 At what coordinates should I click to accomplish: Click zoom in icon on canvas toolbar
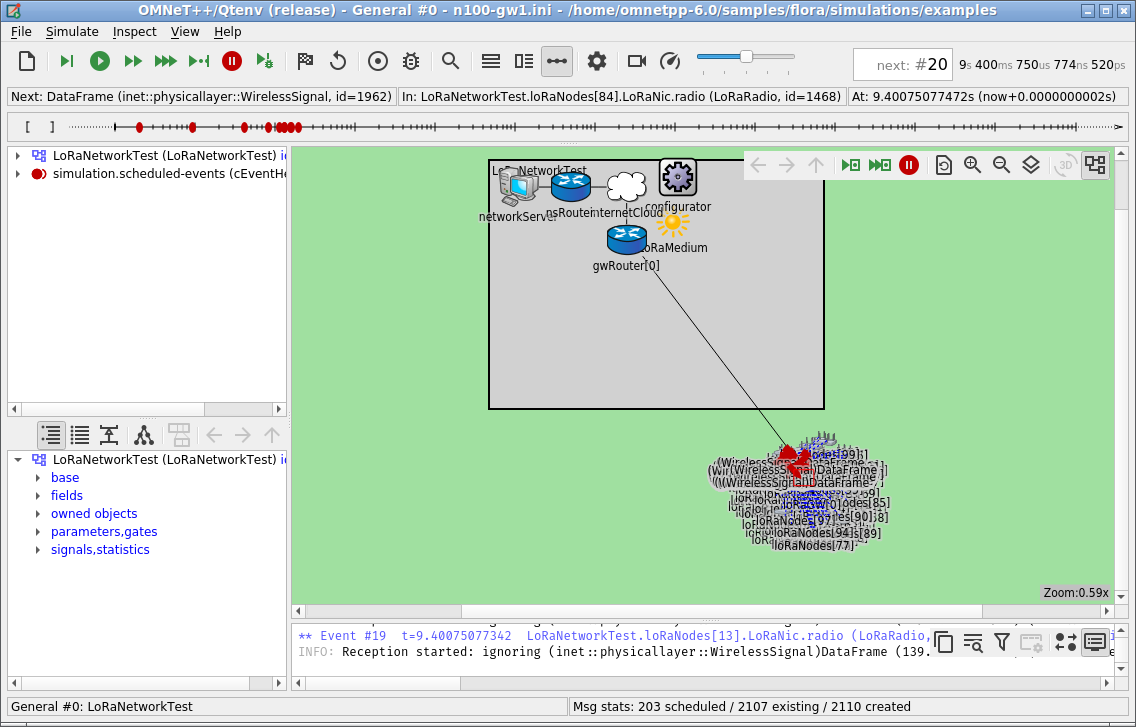pos(972,165)
